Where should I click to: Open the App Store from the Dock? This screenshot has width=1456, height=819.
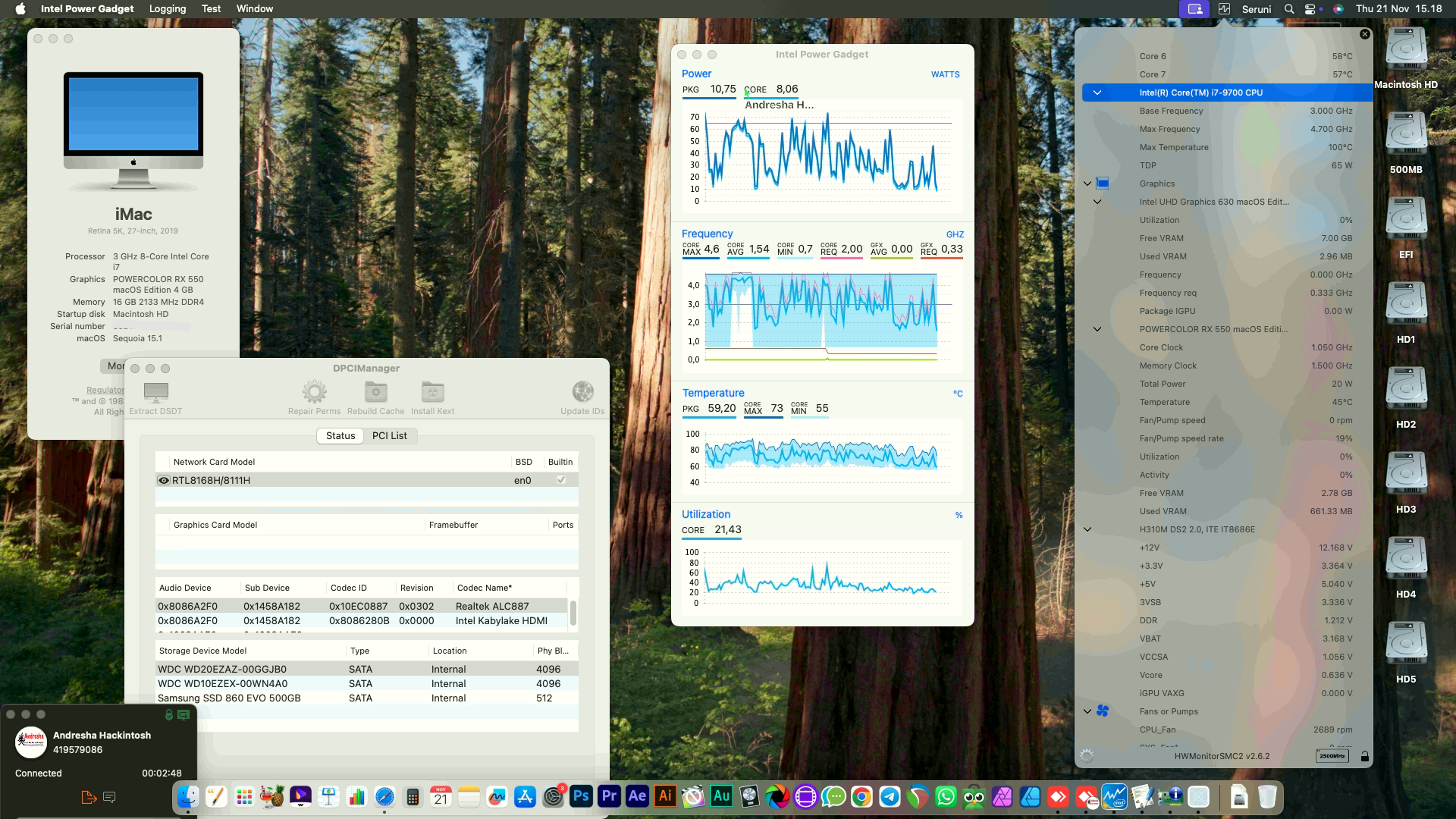pos(525,796)
